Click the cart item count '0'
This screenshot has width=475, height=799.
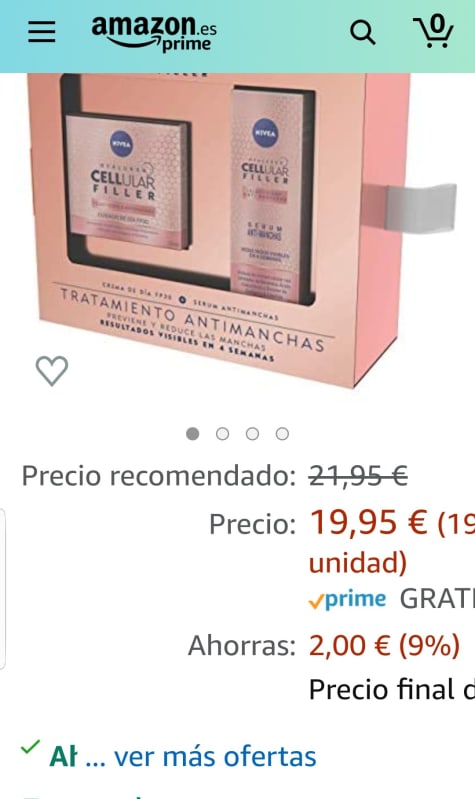[x=437, y=23]
